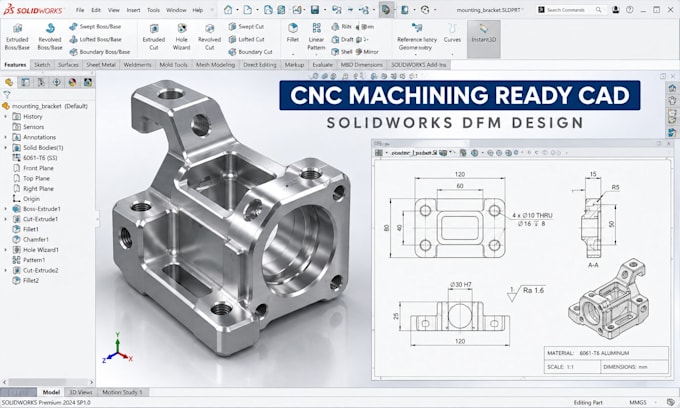Viewport: 680px width, 408px height.
Task: Expand the Cut-Extrude1 feature
Action: pyautogui.click(x=5, y=219)
